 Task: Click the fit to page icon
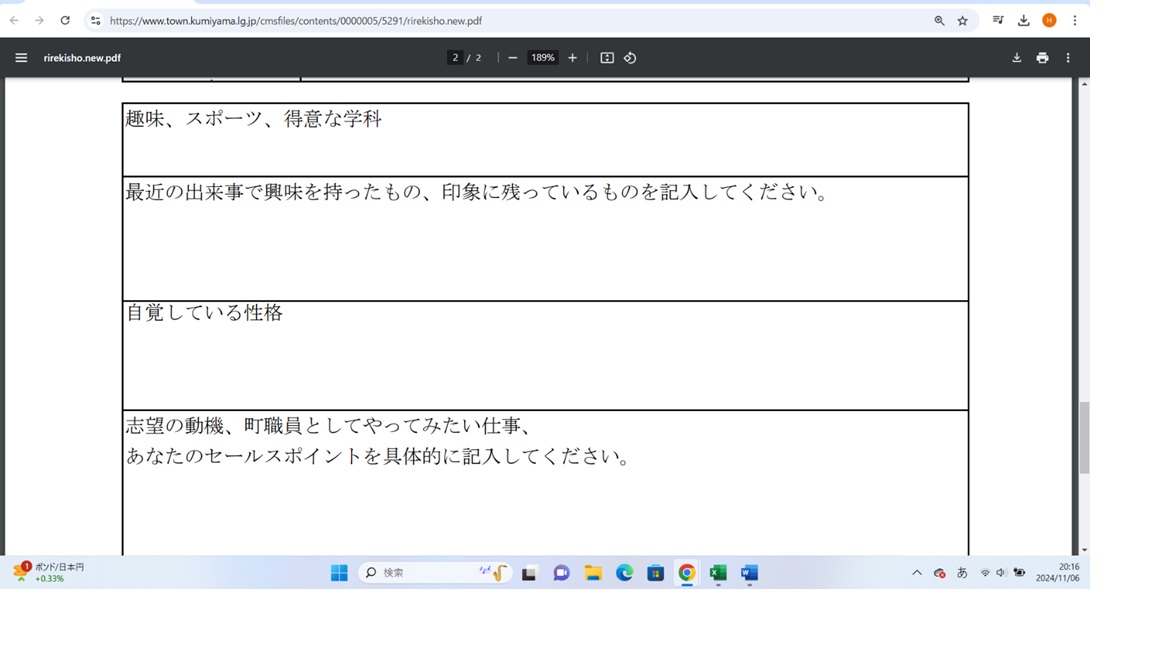click(606, 58)
